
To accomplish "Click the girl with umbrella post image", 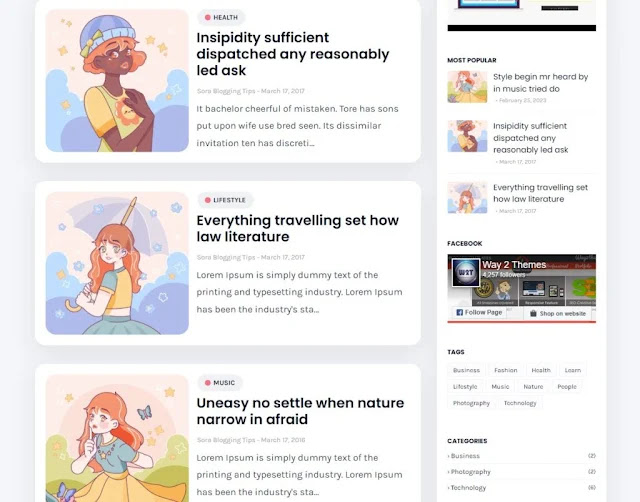I will point(117,263).
